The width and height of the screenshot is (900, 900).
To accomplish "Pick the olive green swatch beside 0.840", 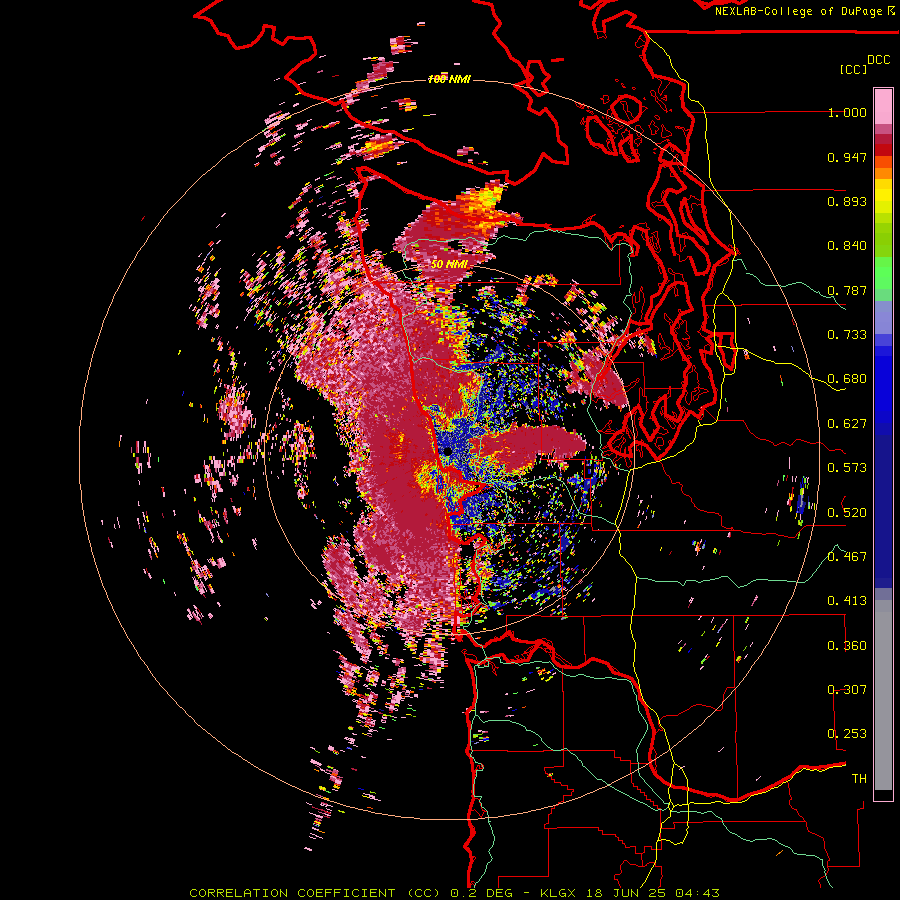I will (883, 240).
